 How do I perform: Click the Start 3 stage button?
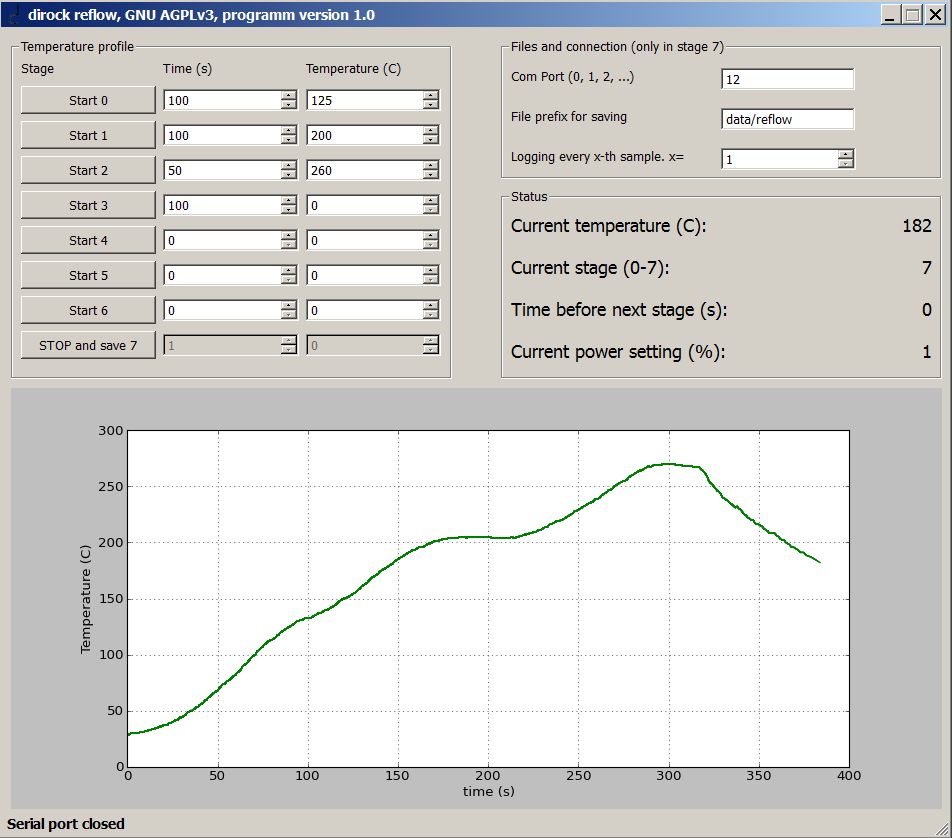(x=88, y=205)
